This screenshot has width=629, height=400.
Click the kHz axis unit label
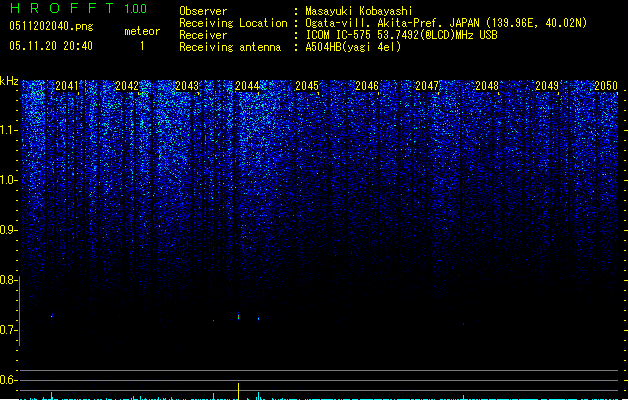coord(9,81)
